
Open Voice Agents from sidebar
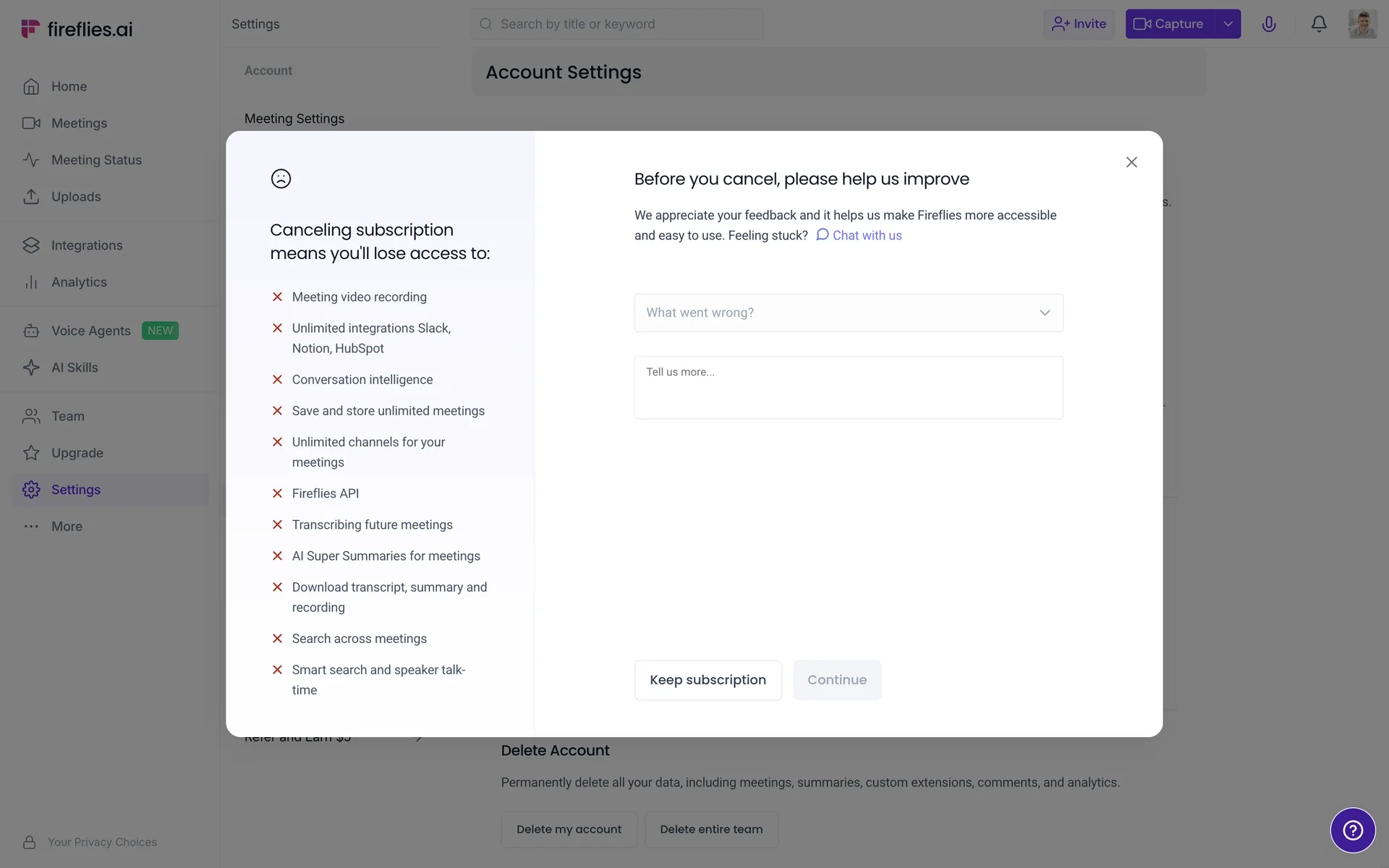(x=91, y=331)
